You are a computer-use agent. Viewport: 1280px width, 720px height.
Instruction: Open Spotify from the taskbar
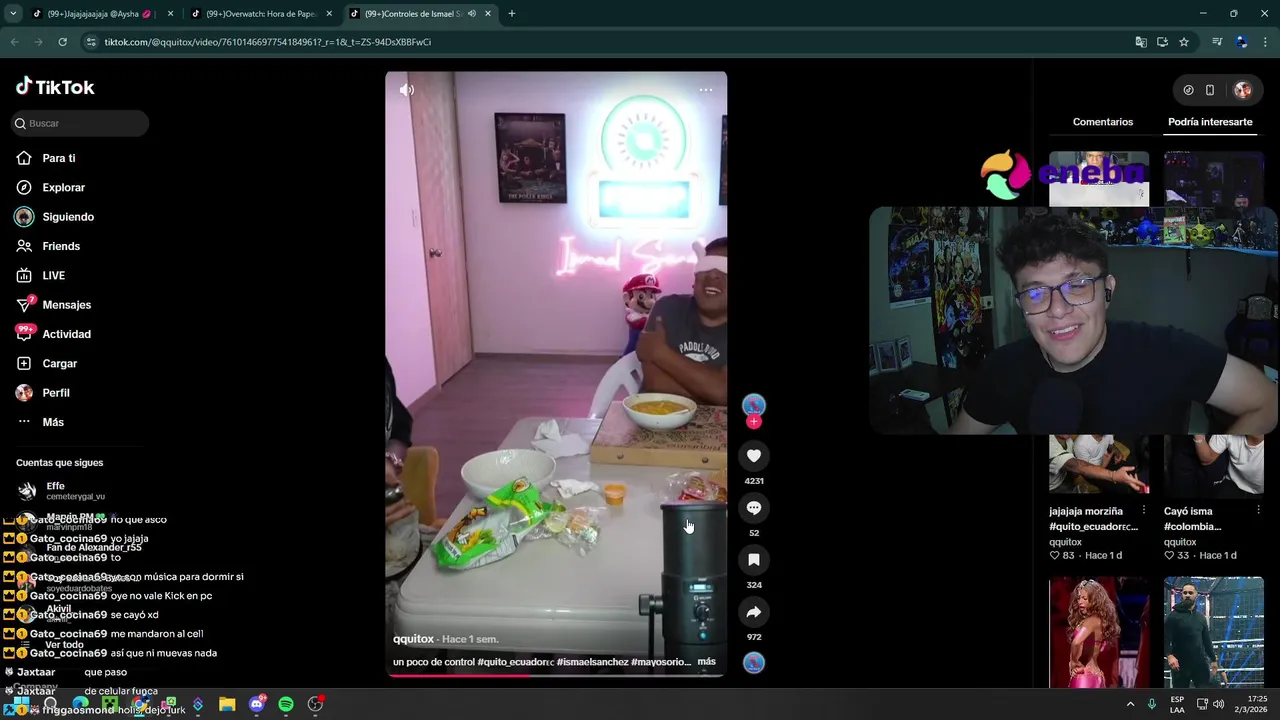tap(286, 704)
